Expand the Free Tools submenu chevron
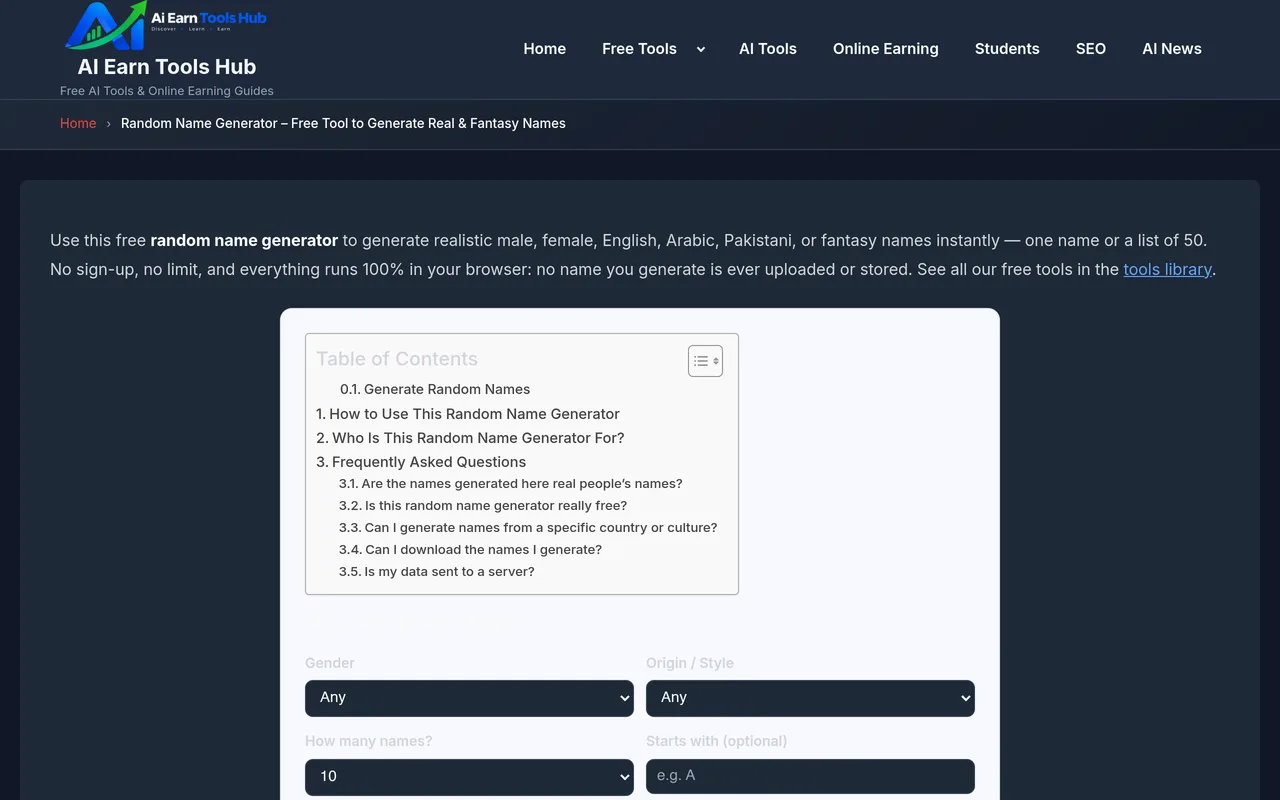 701,49
